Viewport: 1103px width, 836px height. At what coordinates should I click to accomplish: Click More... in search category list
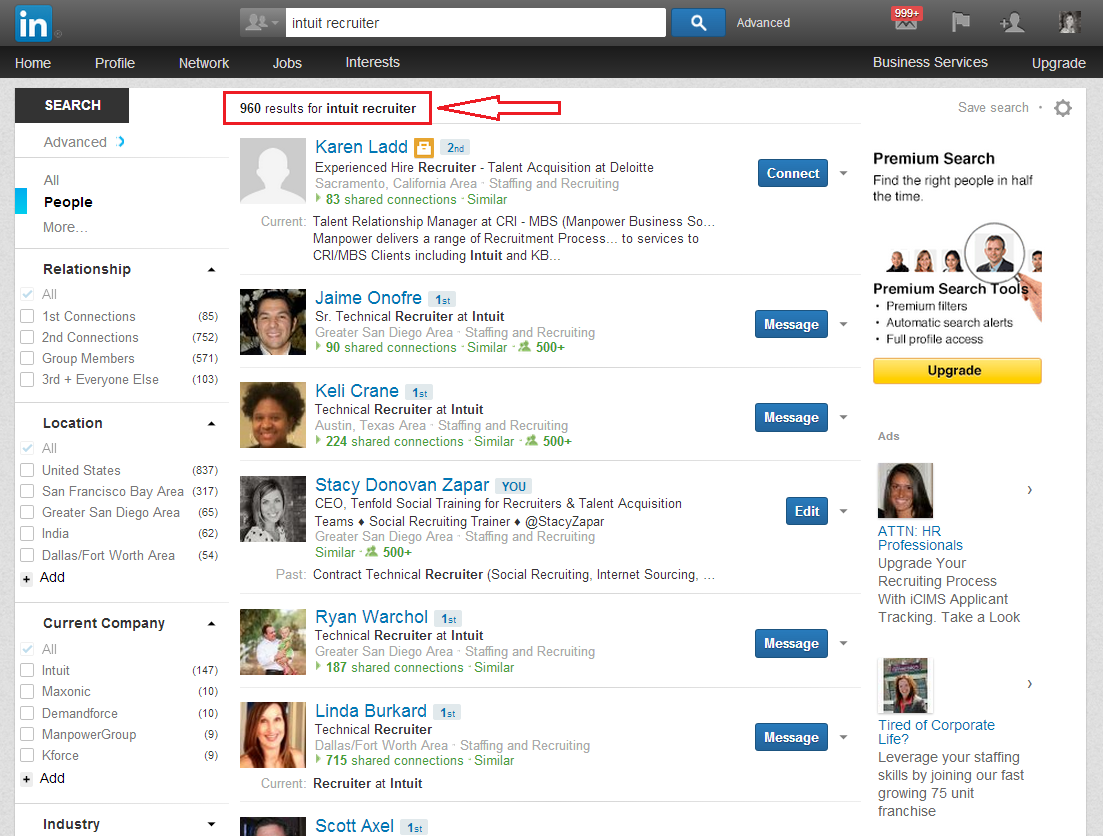65,227
